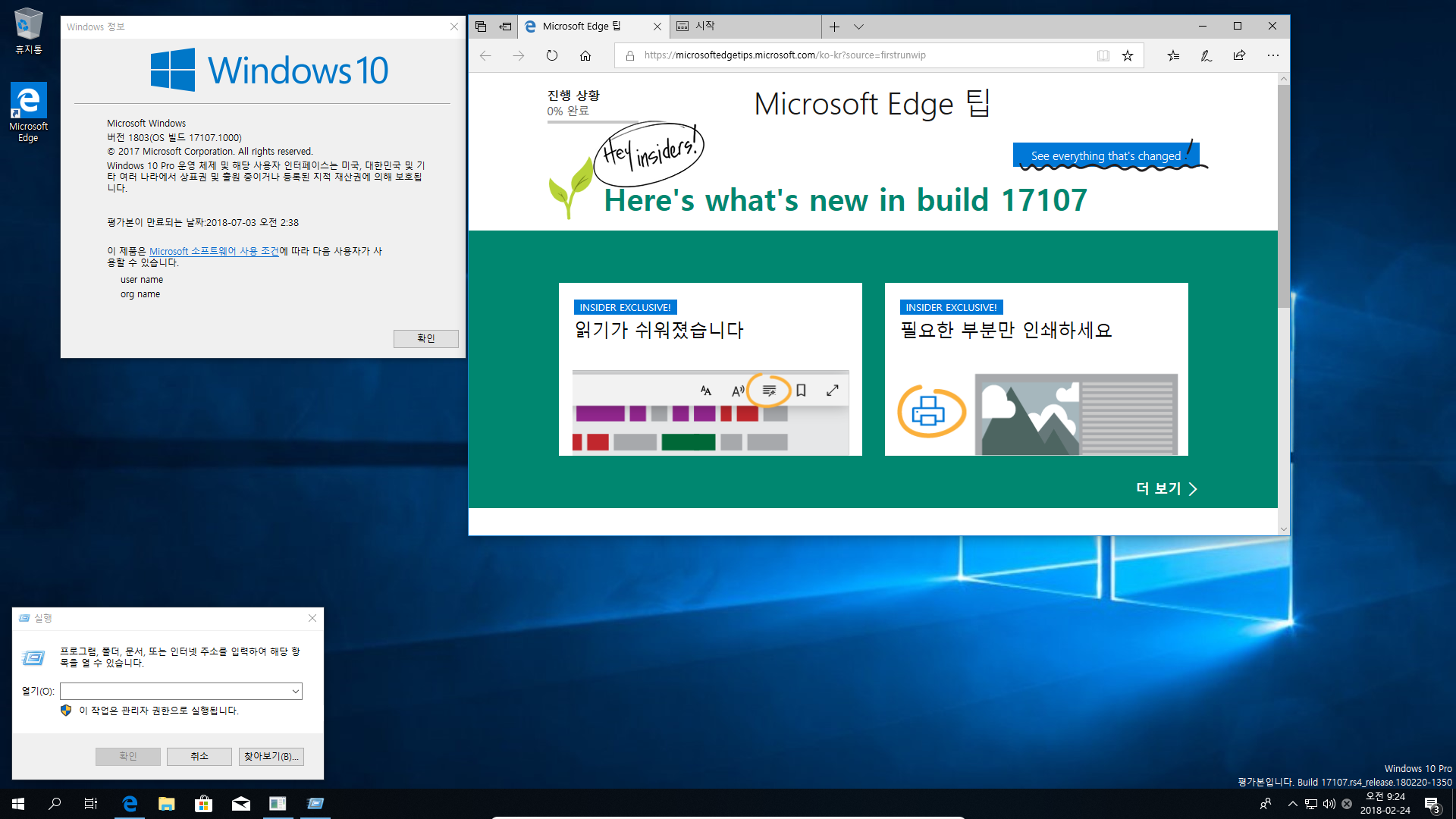Click the Edge home button icon
The height and width of the screenshot is (819, 1456).
click(588, 55)
